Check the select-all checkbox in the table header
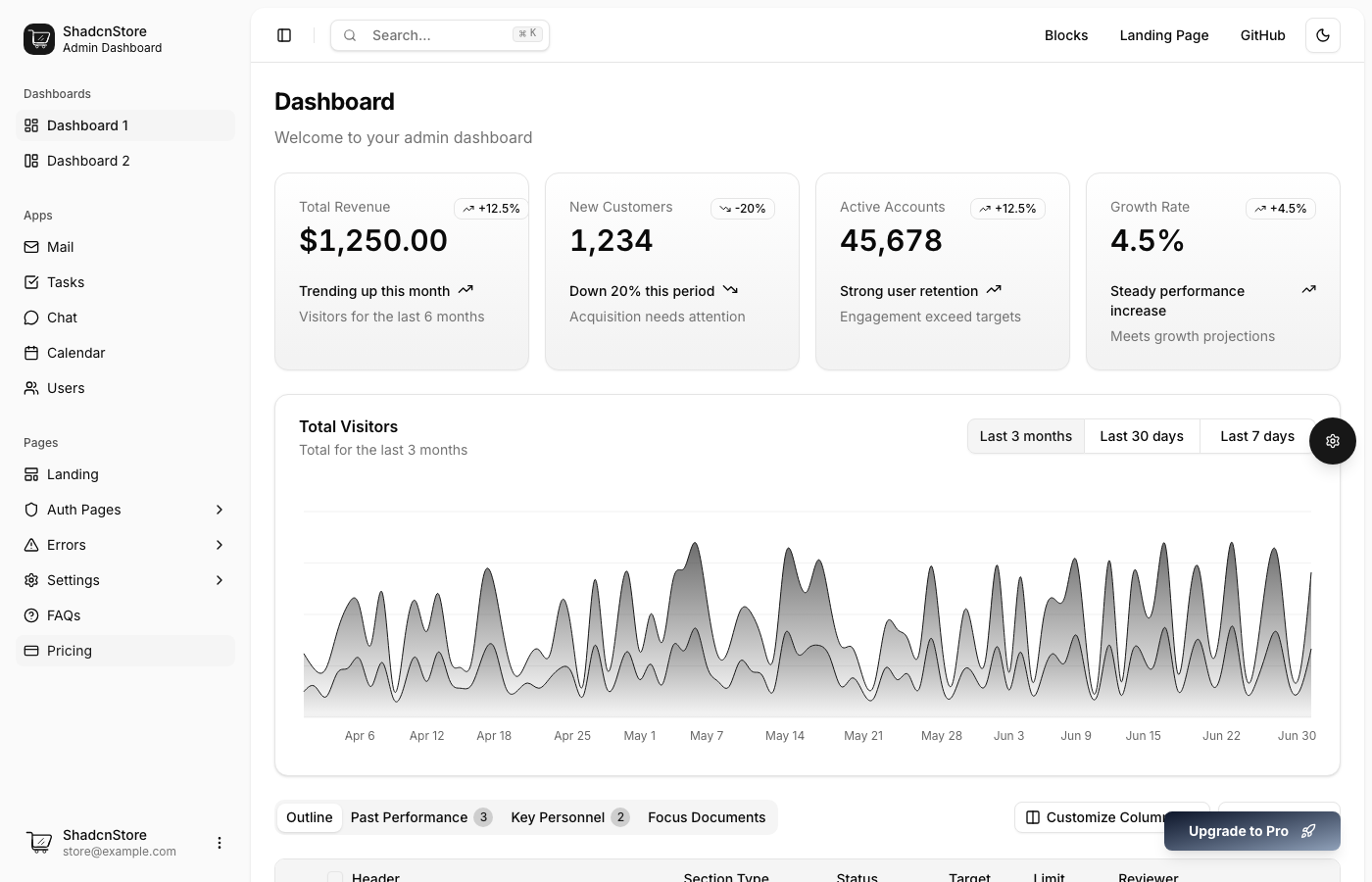Image resolution: width=1372 pixels, height=882 pixels. coord(335,878)
